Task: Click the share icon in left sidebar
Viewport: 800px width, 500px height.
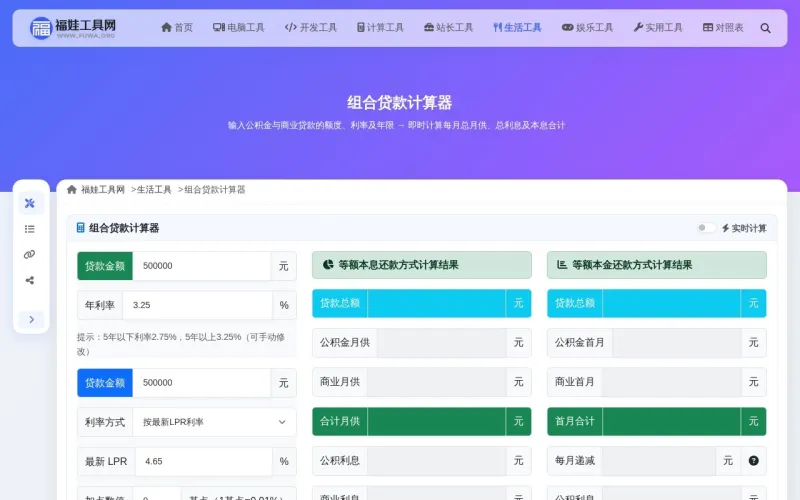Action: click(x=30, y=280)
